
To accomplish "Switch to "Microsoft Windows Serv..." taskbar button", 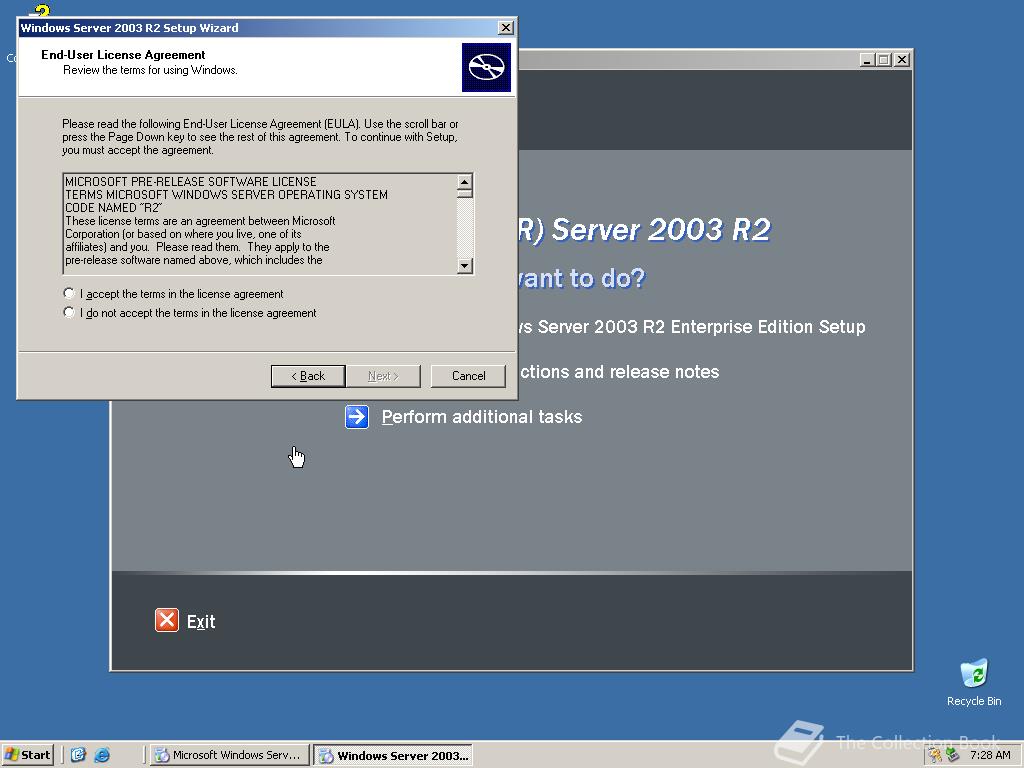I will 229,755.
